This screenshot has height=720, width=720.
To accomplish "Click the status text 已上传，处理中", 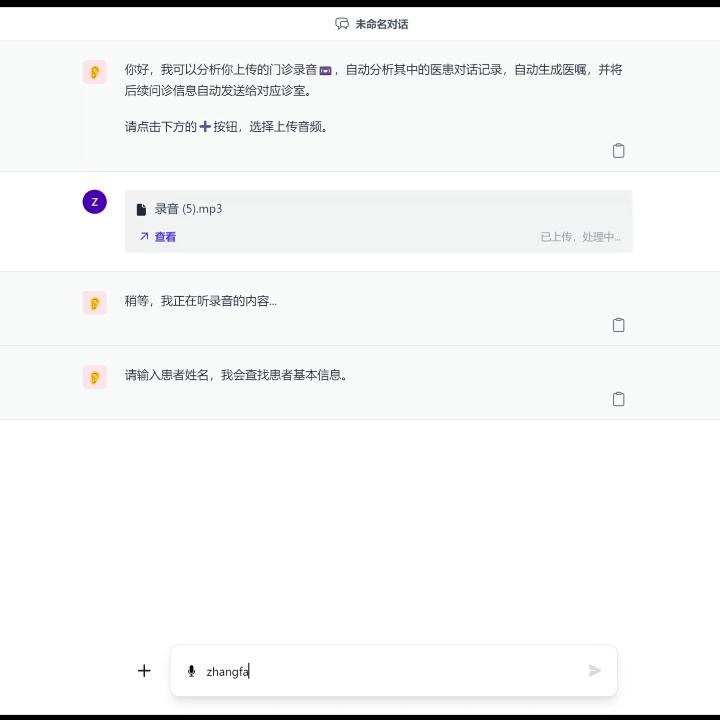I will pos(580,237).
